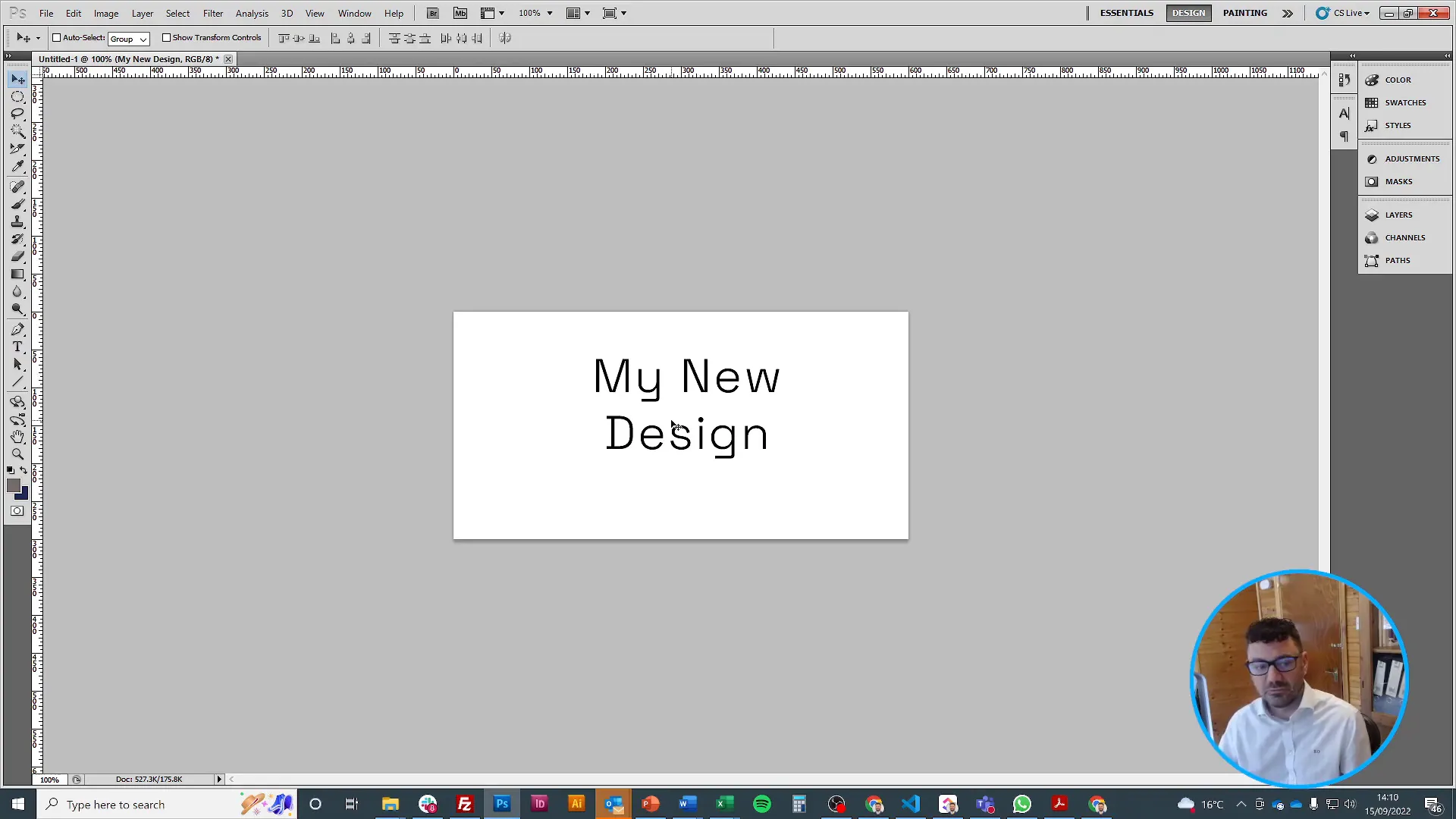The width and height of the screenshot is (1456, 819).
Task: Select the Horizontal Type tool
Action: pos(17,347)
